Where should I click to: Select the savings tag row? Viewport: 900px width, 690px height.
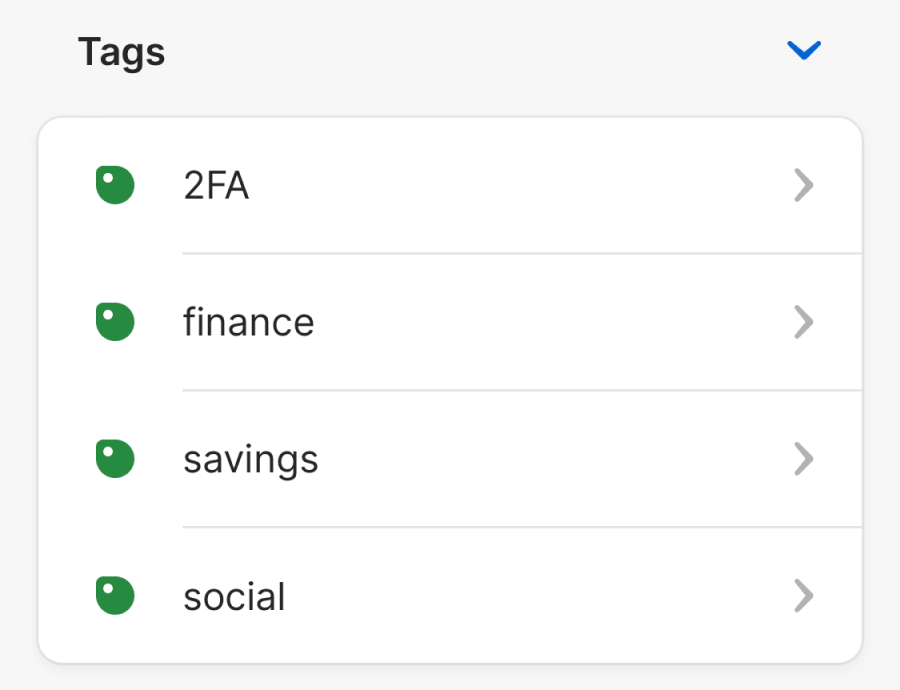pyautogui.click(x=450, y=458)
